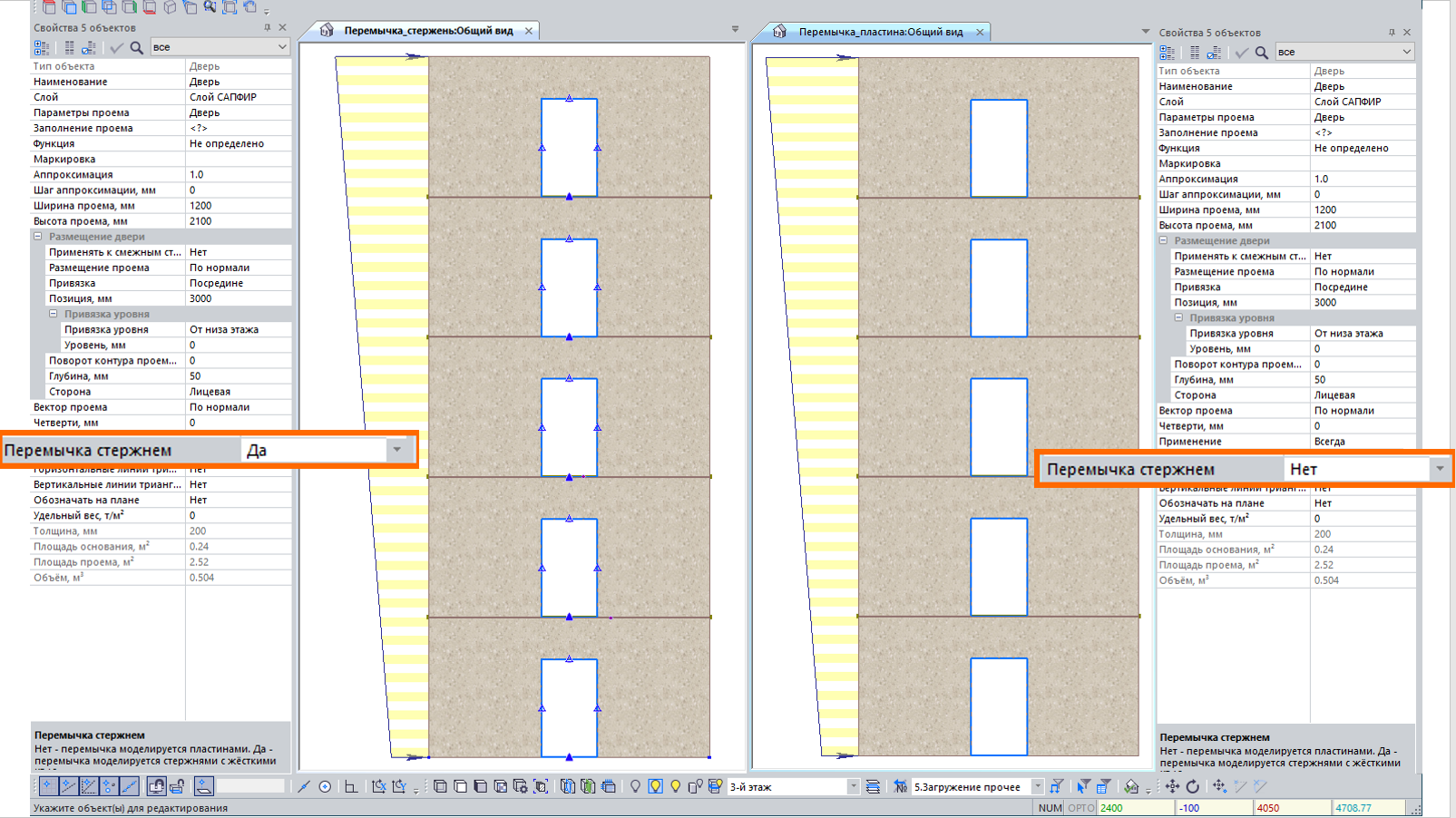
Task: Click the yellow highlighted light bulb icon
Action: coord(655,786)
